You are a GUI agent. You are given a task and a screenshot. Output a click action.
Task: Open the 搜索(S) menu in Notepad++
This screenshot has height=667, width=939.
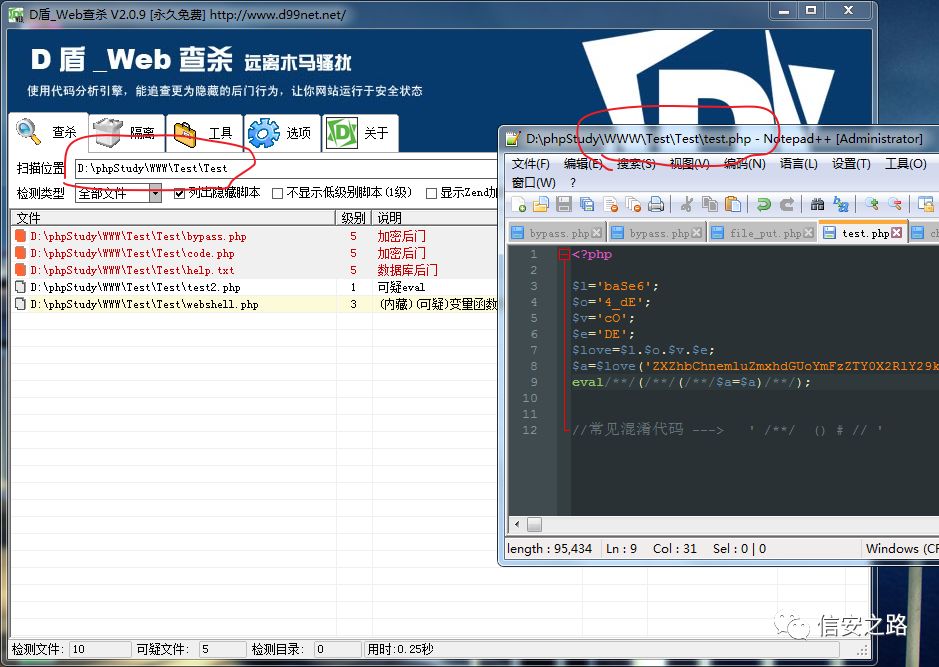click(635, 163)
